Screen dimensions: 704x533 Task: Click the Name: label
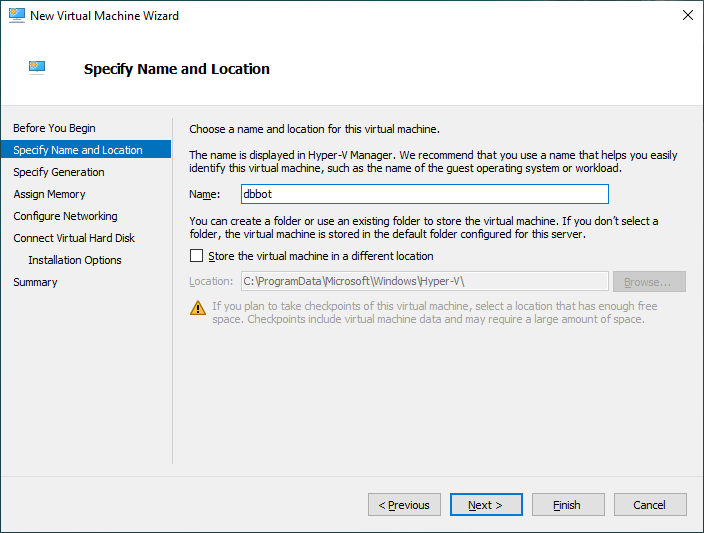tap(205, 194)
